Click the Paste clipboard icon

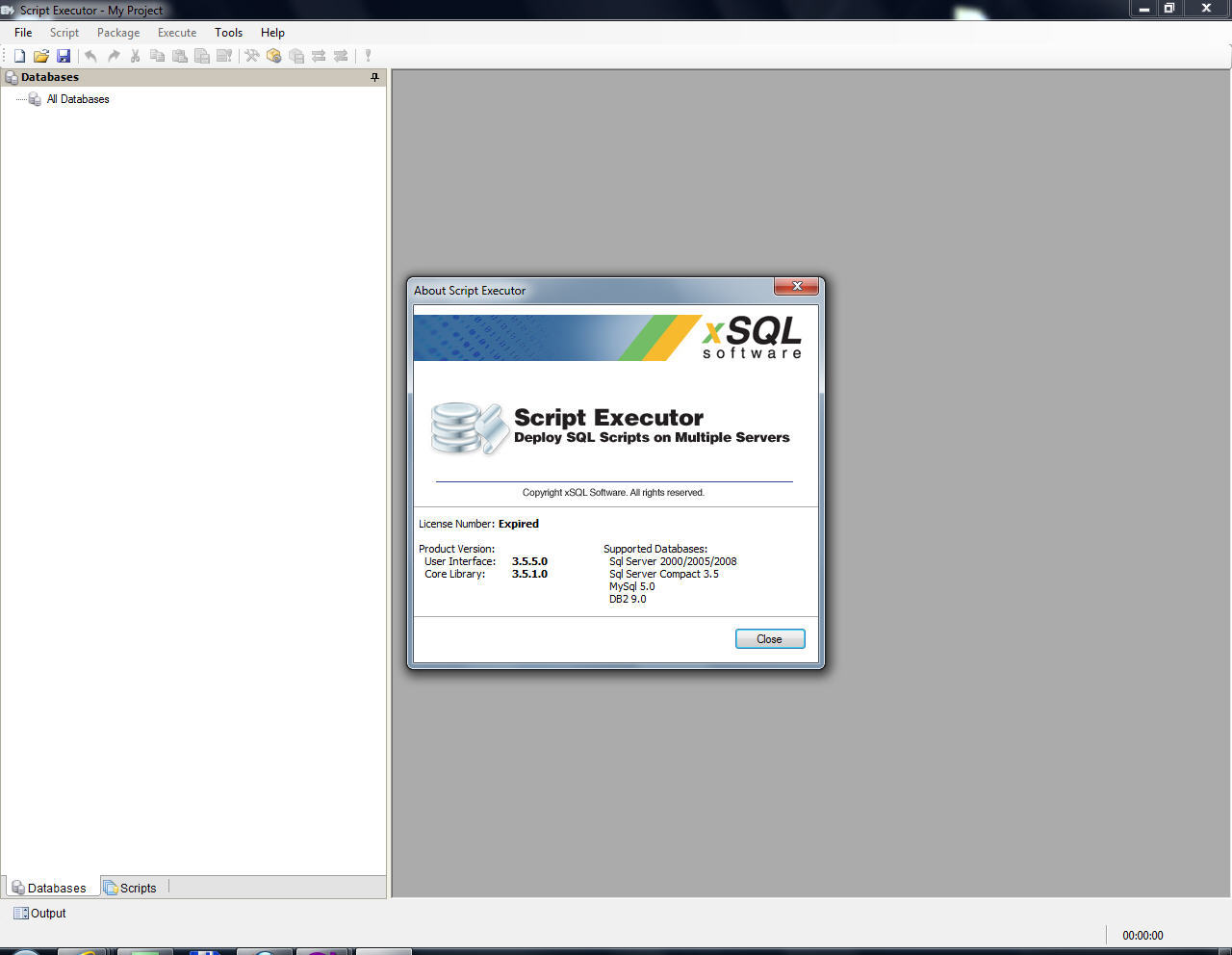pos(180,56)
